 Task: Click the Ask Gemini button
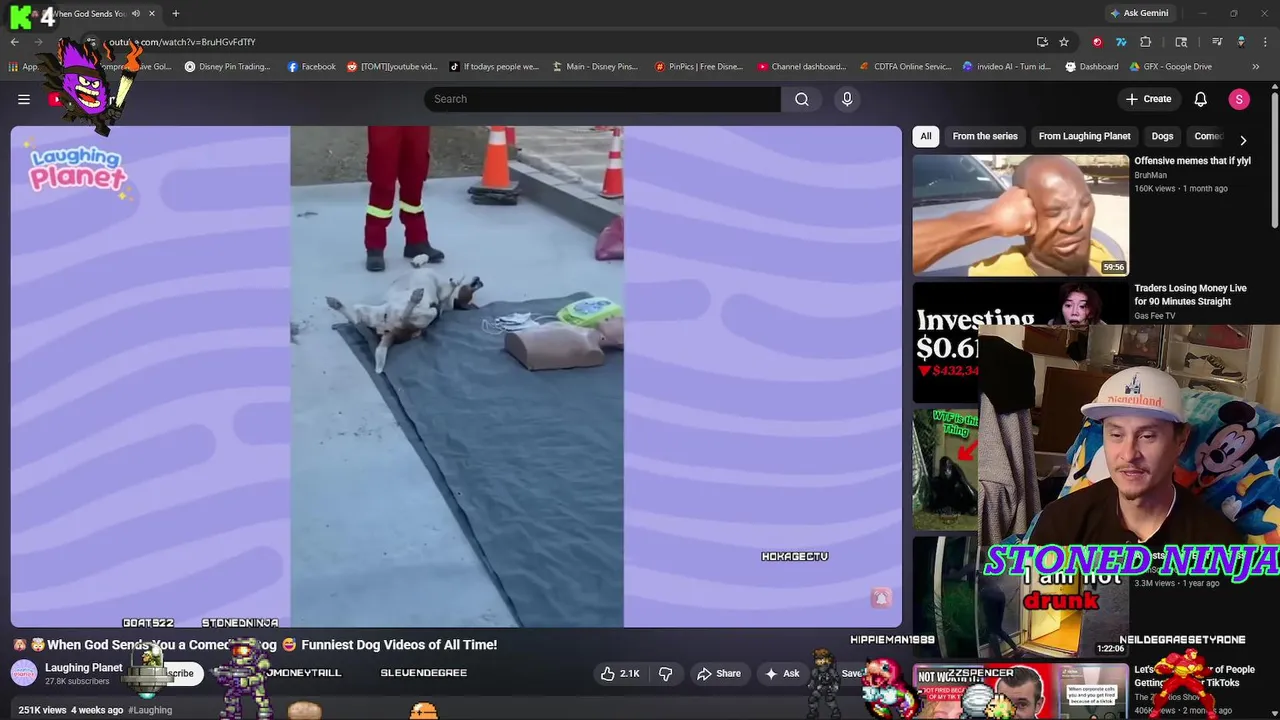[1138, 13]
